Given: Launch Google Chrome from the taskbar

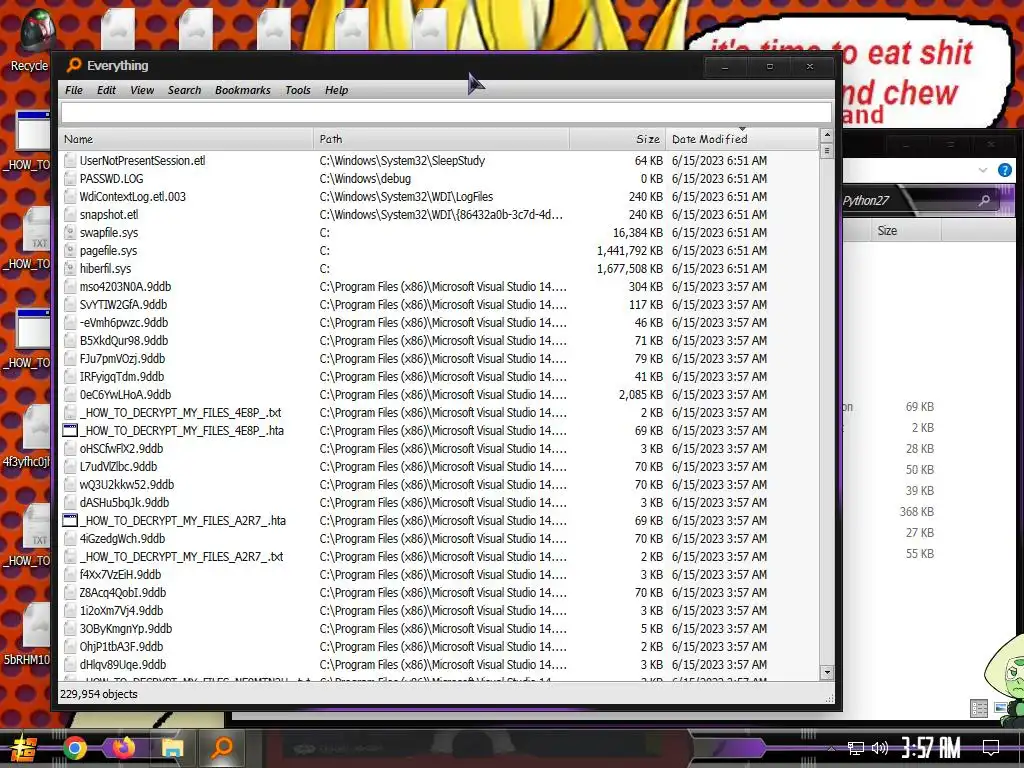Looking at the screenshot, I should (74, 748).
